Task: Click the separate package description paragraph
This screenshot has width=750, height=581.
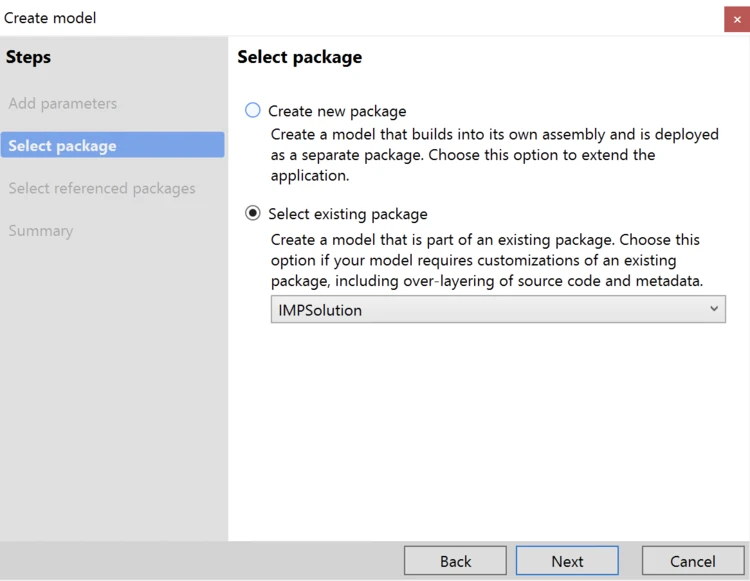Action: (x=494, y=155)
